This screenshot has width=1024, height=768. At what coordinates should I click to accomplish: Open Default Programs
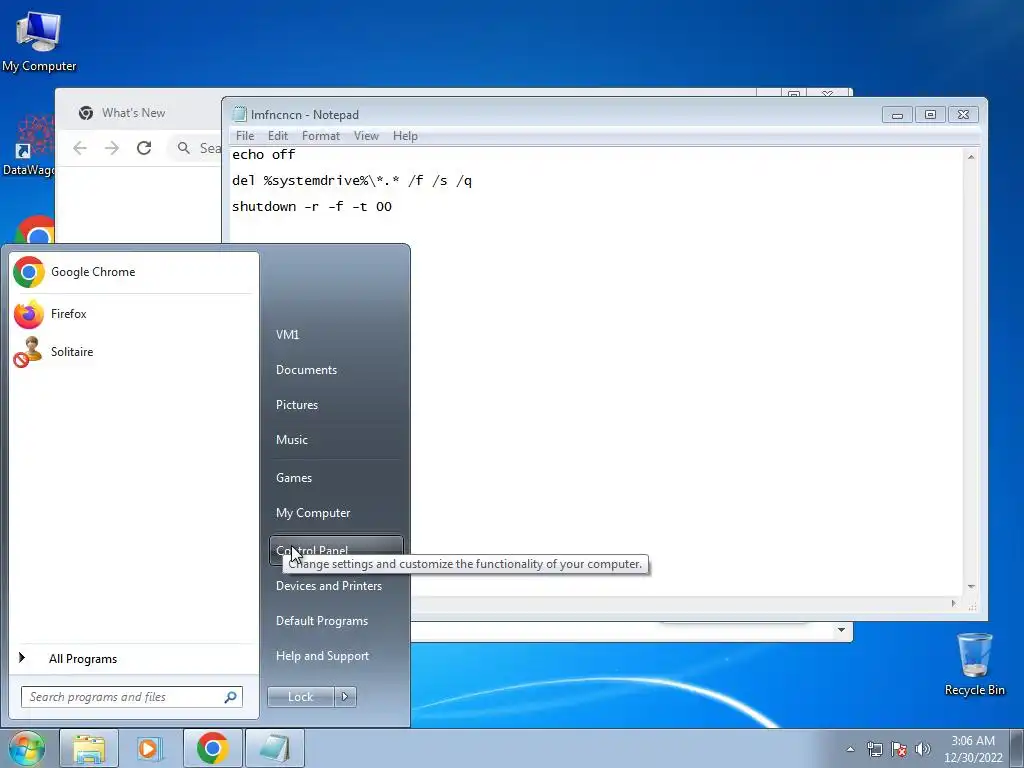pyautogui.click(x=336, y=621)
